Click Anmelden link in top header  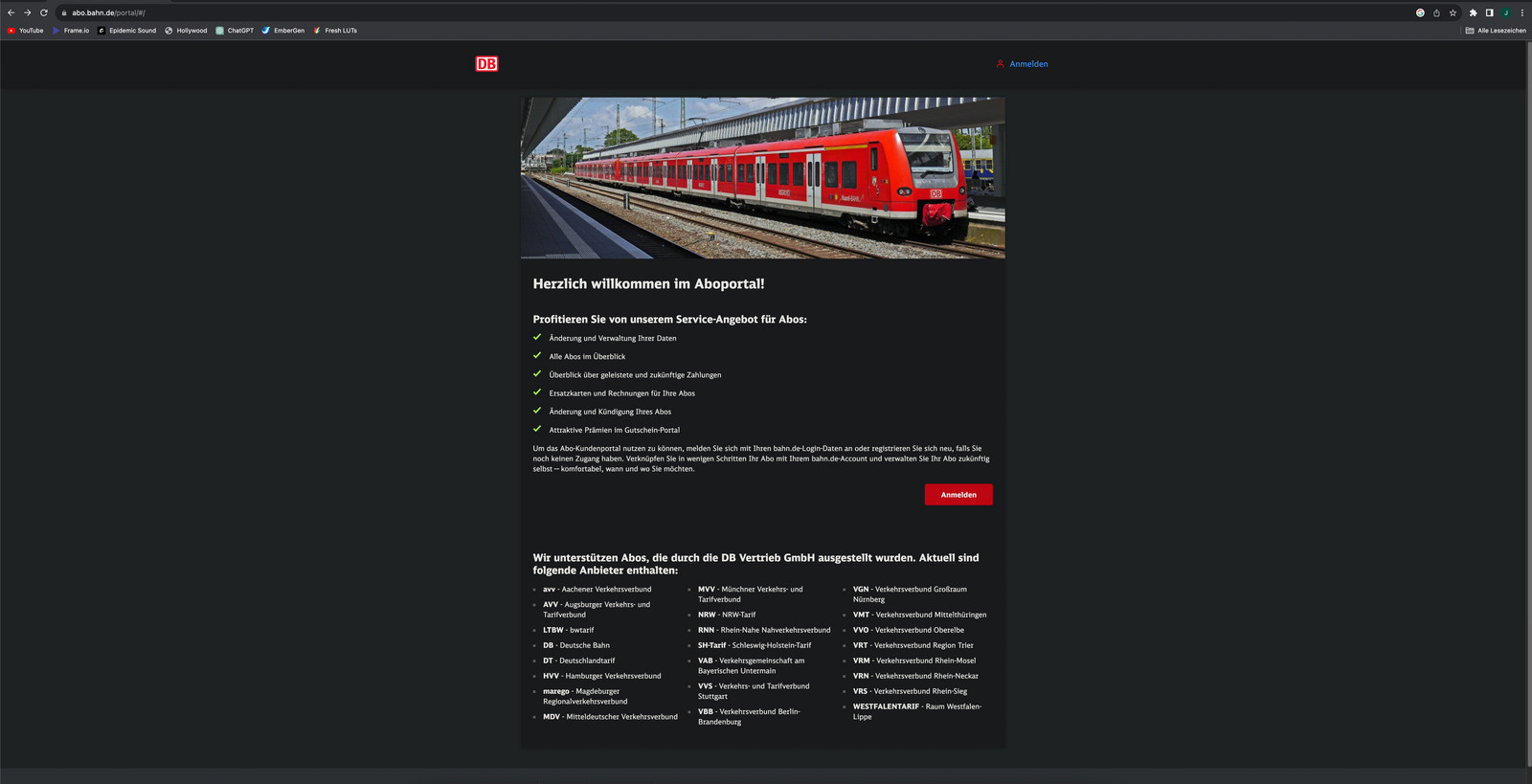[1023, 64]
